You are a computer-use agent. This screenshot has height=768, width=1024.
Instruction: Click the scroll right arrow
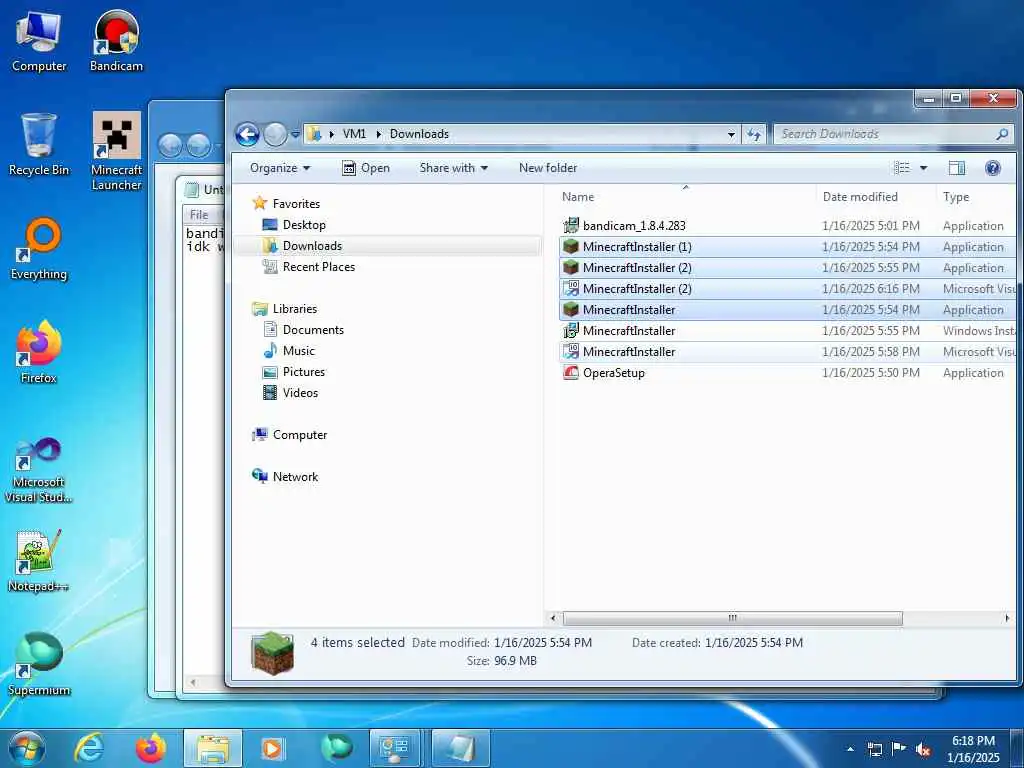[x=1006, y=618]
